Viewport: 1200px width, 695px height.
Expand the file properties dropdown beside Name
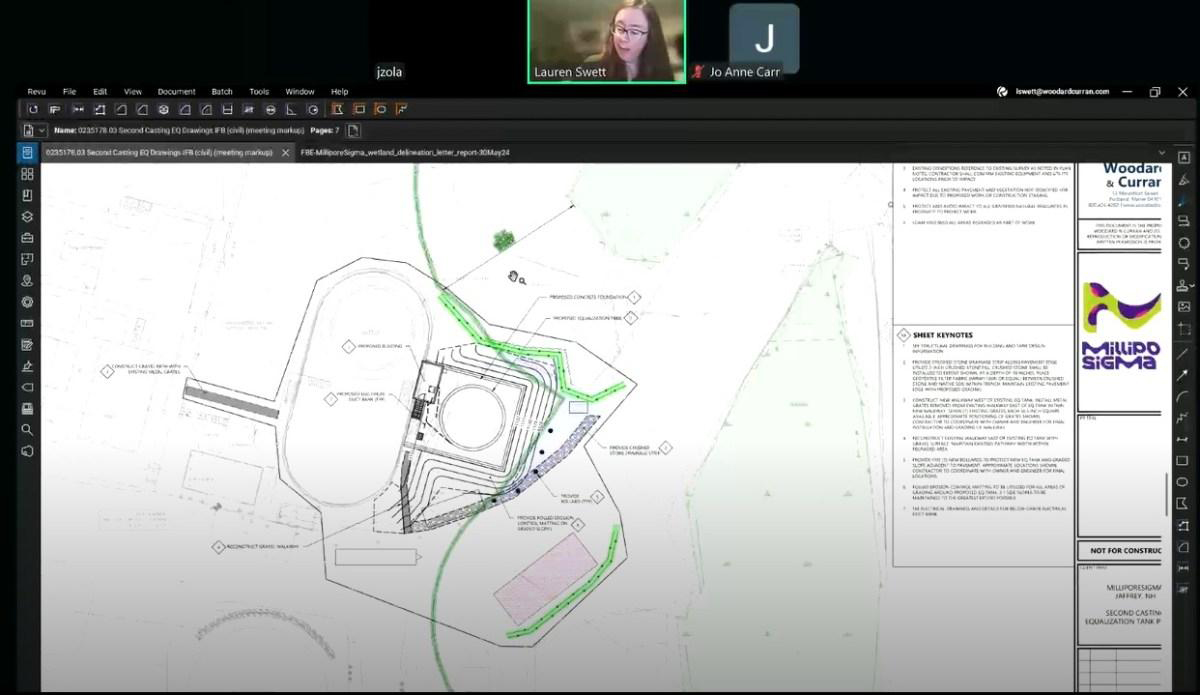pyautogui.click(x=43, y=131)
